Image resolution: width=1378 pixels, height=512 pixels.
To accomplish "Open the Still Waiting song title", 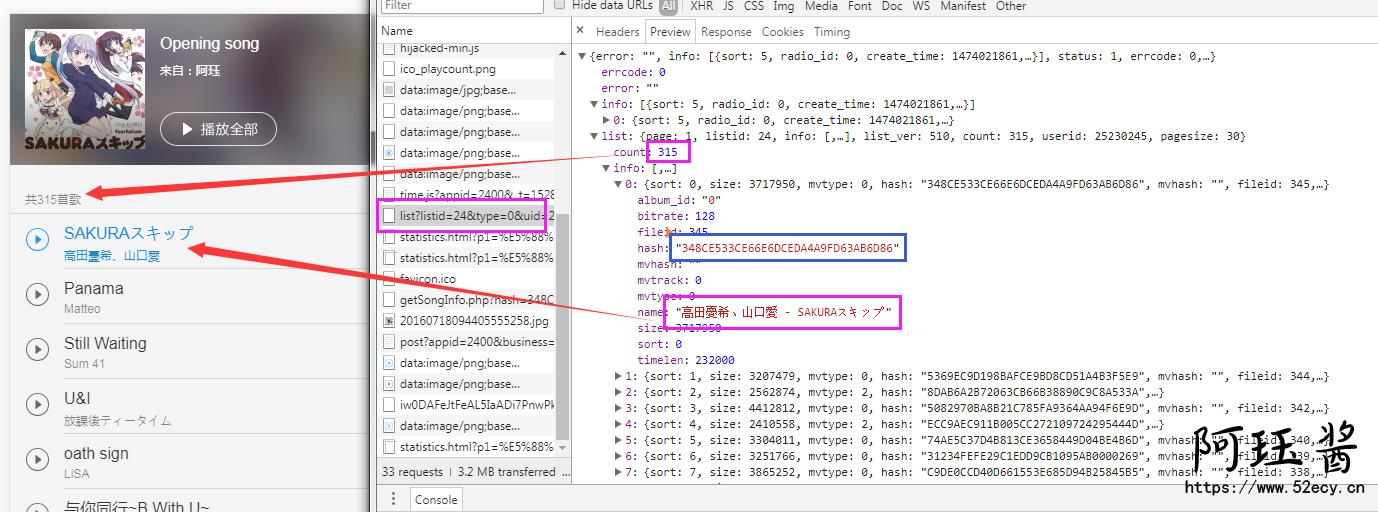I will [105, 343].
